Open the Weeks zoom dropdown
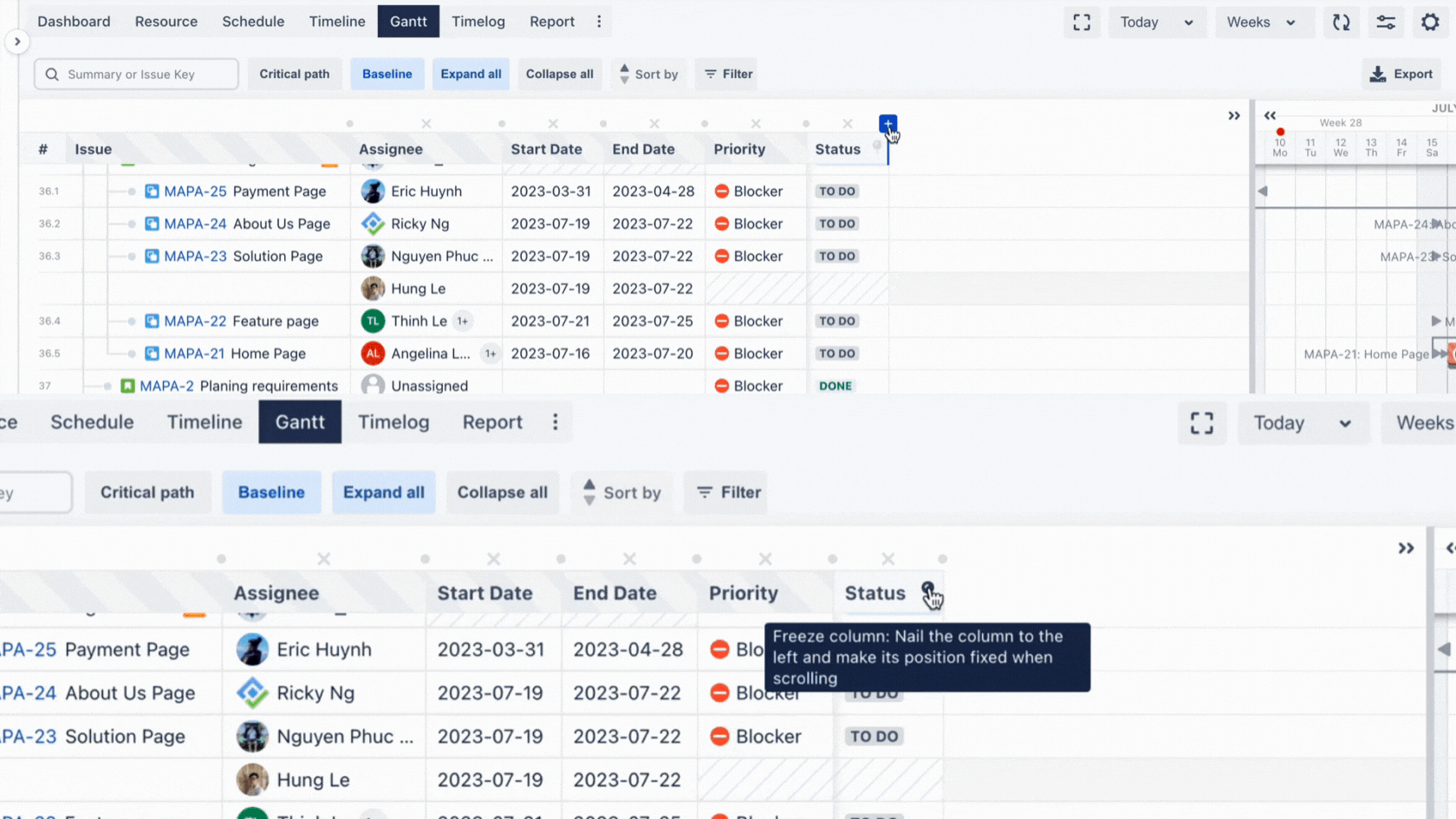The width and height of the screenshot is (1456, 819). click(x=1264, y=23)
